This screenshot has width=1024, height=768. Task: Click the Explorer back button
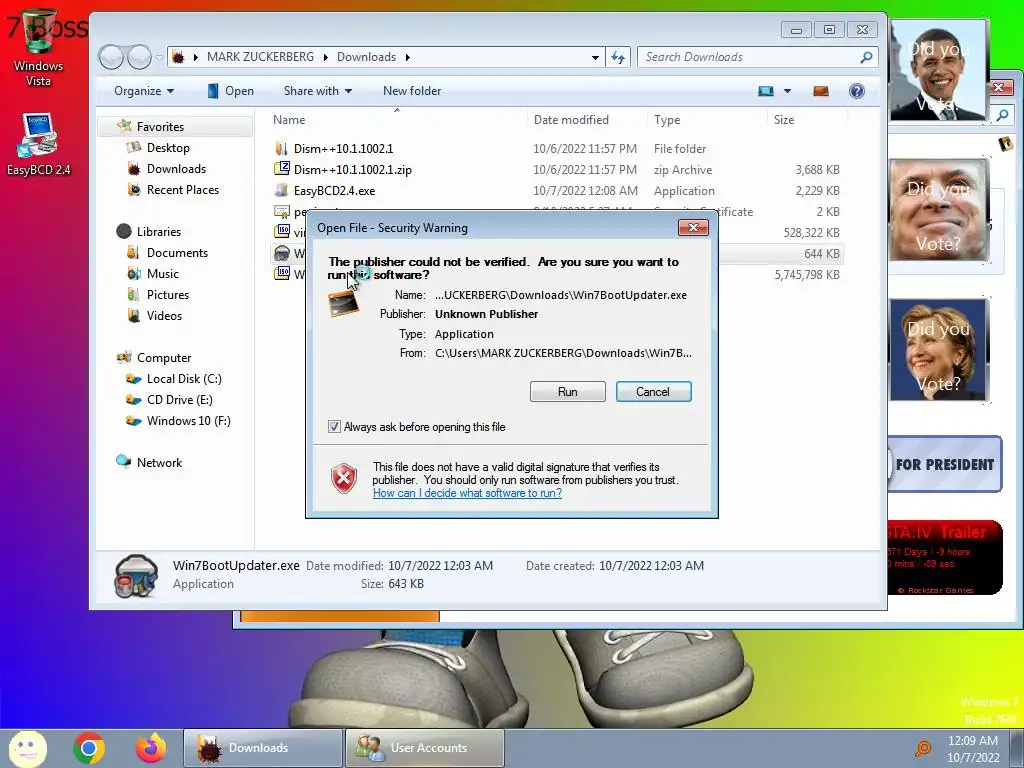(x=111, y=57)
